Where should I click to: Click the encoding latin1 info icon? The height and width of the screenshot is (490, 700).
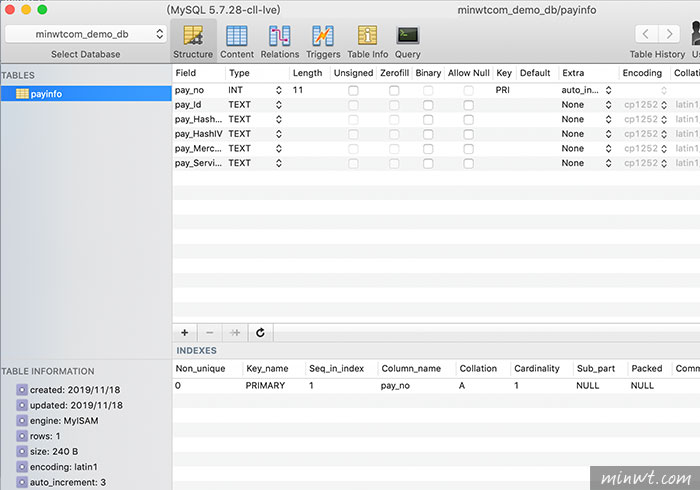click(x=22, y=467)
